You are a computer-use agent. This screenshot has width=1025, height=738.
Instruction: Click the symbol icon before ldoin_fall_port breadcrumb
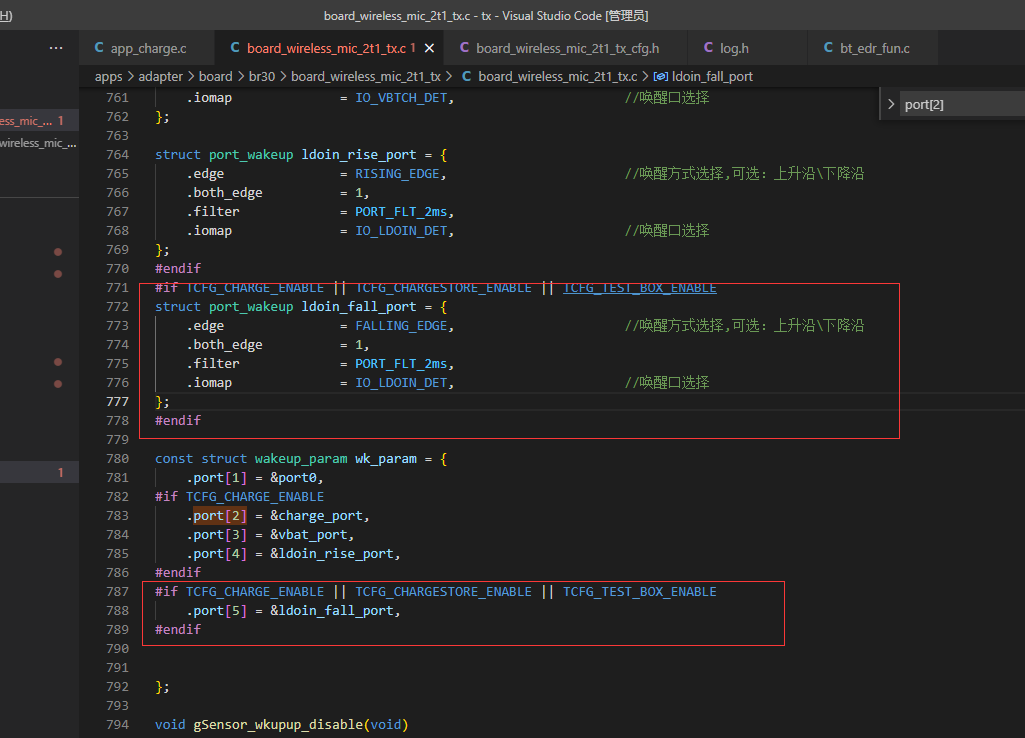661,76
